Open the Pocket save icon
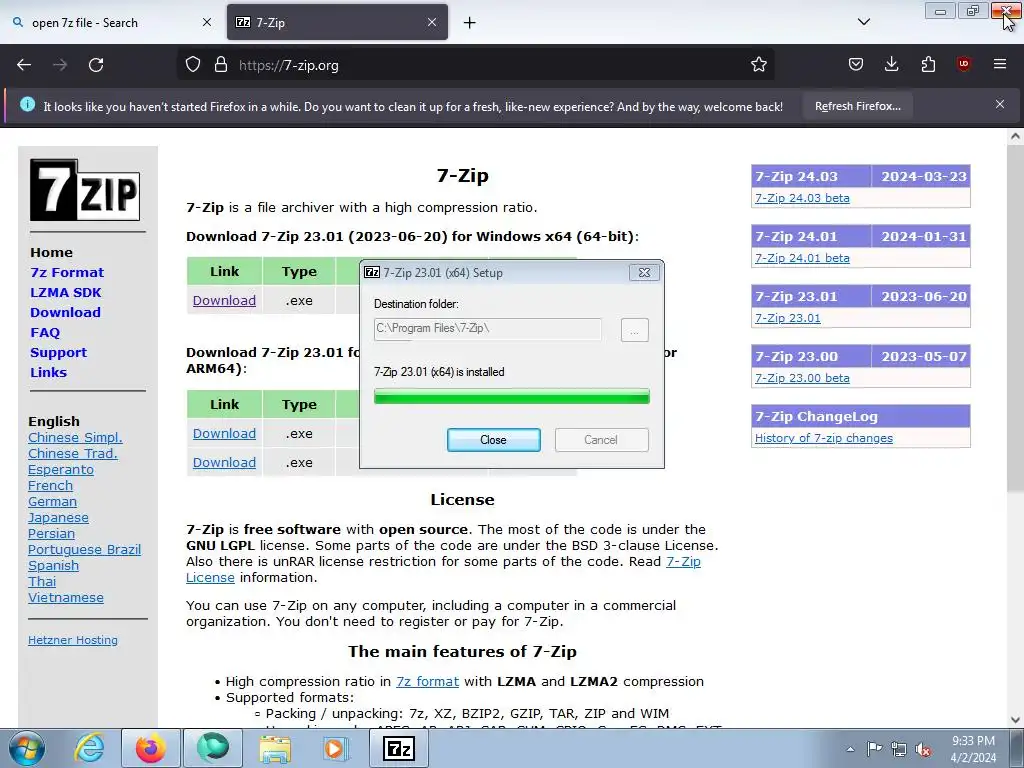1024x768 pixels. pos(856,64)
